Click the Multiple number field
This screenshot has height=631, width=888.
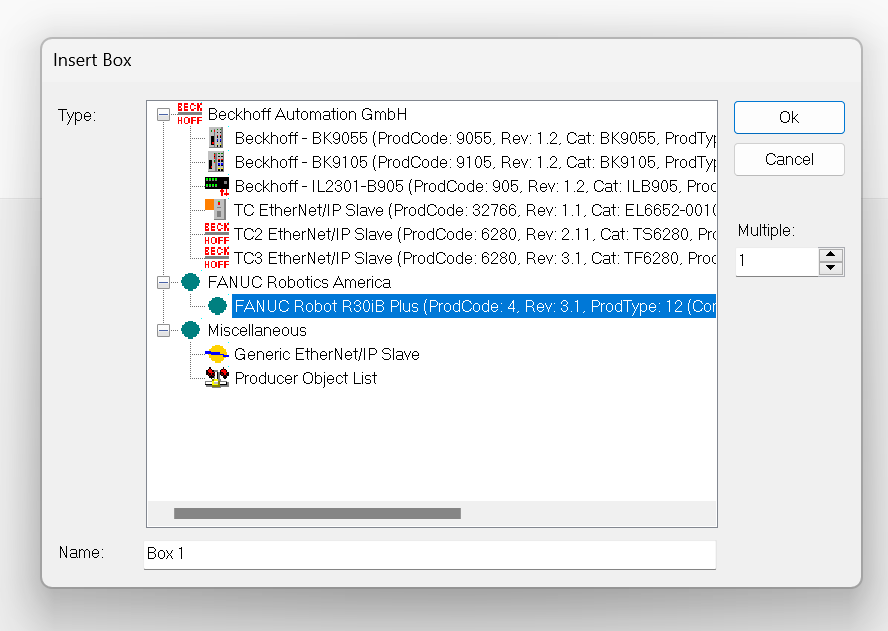(777, 261)
